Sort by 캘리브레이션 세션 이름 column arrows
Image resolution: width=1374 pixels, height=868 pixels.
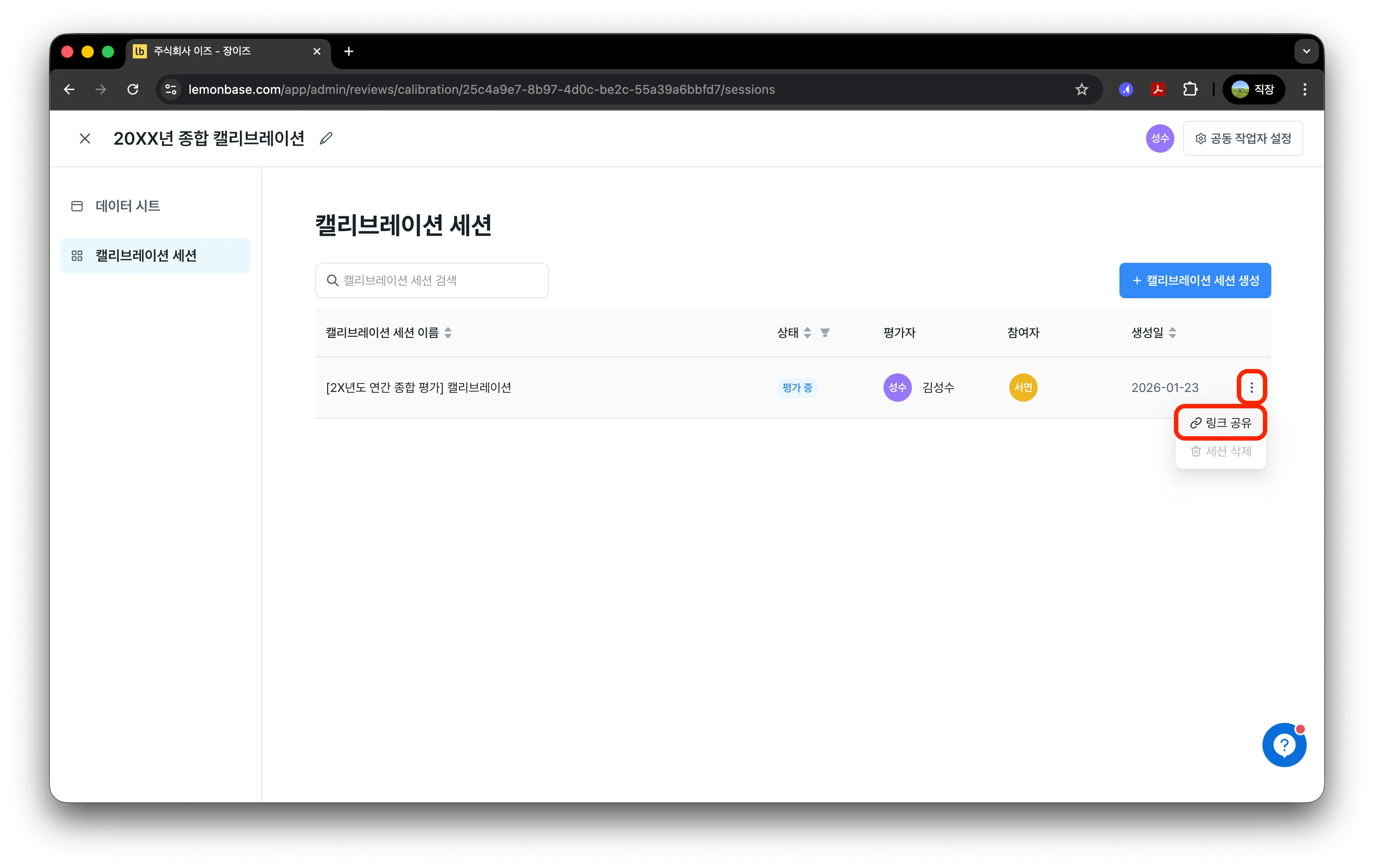pos(448,333)
